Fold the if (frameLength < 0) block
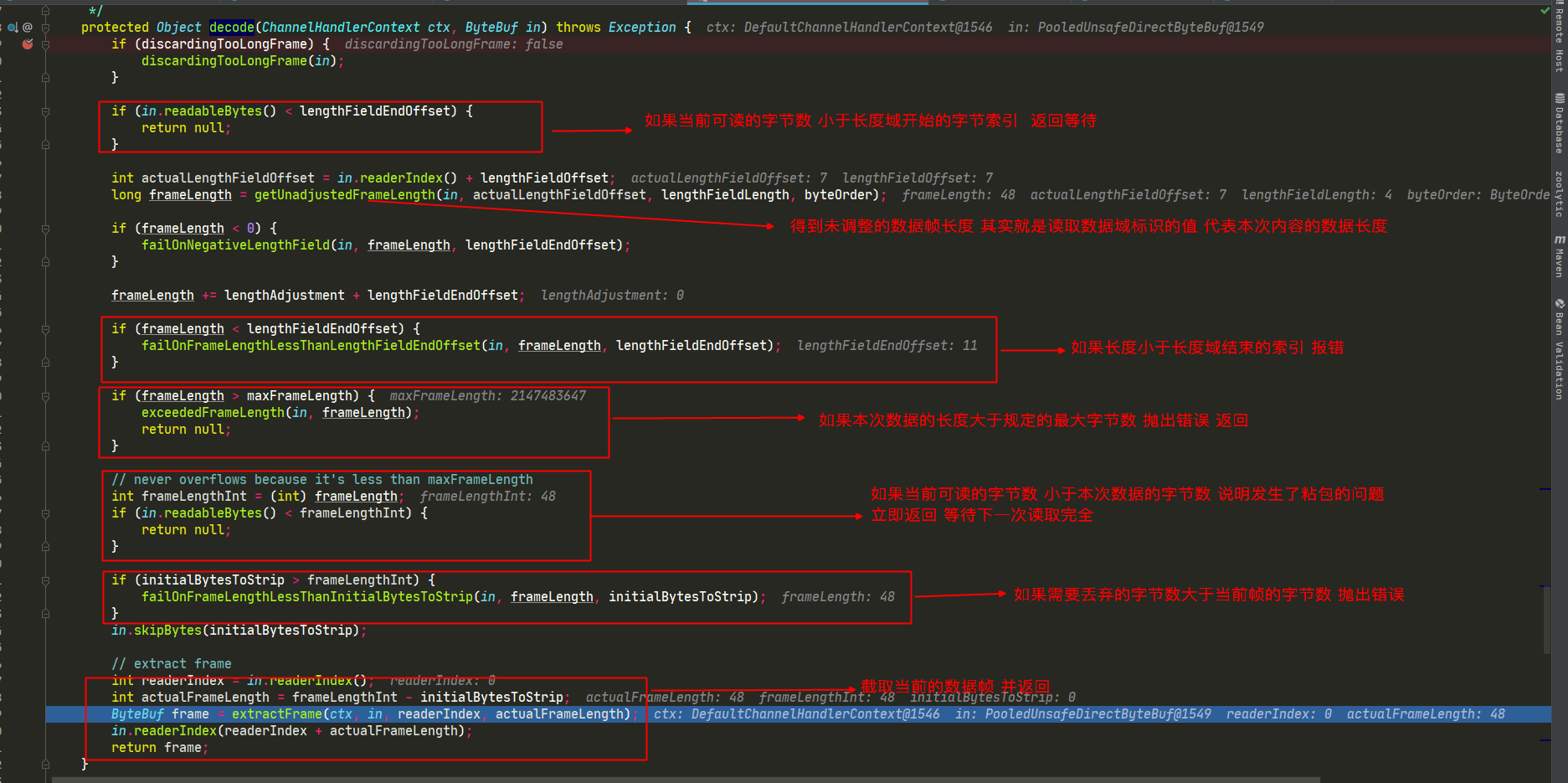The height and width of the screenshot is (783, 1568). click(x=45, y=229)
